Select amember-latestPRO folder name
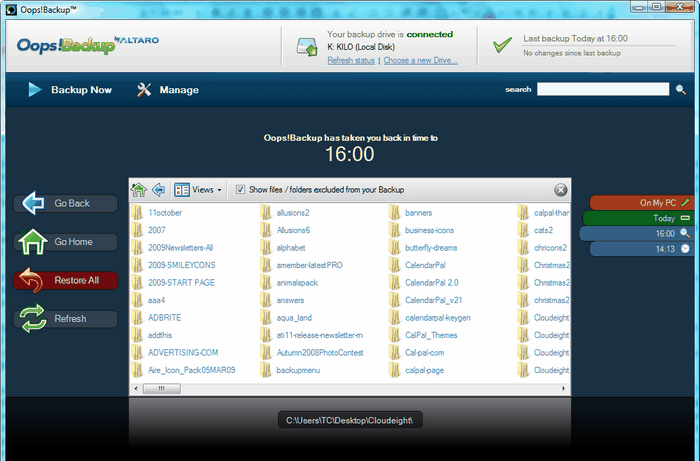 point(309,265)
